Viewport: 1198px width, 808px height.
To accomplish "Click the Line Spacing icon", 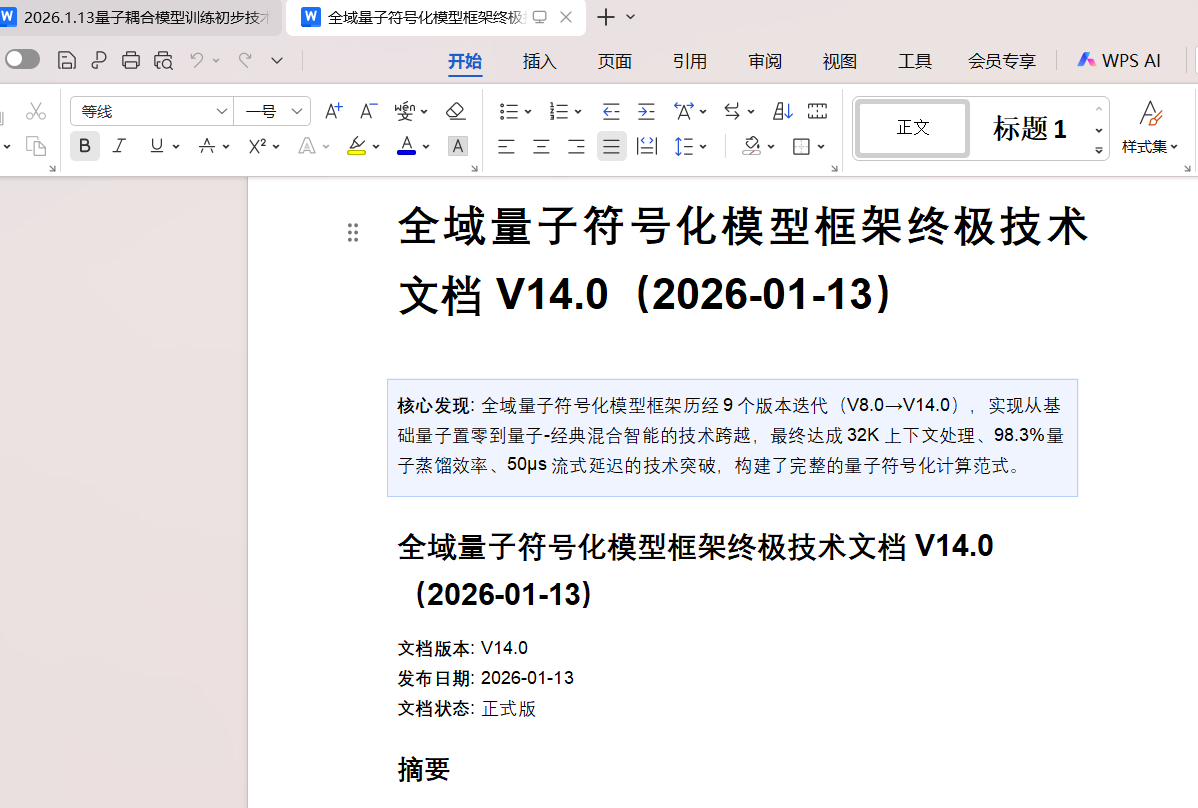I will pos(684,146).
